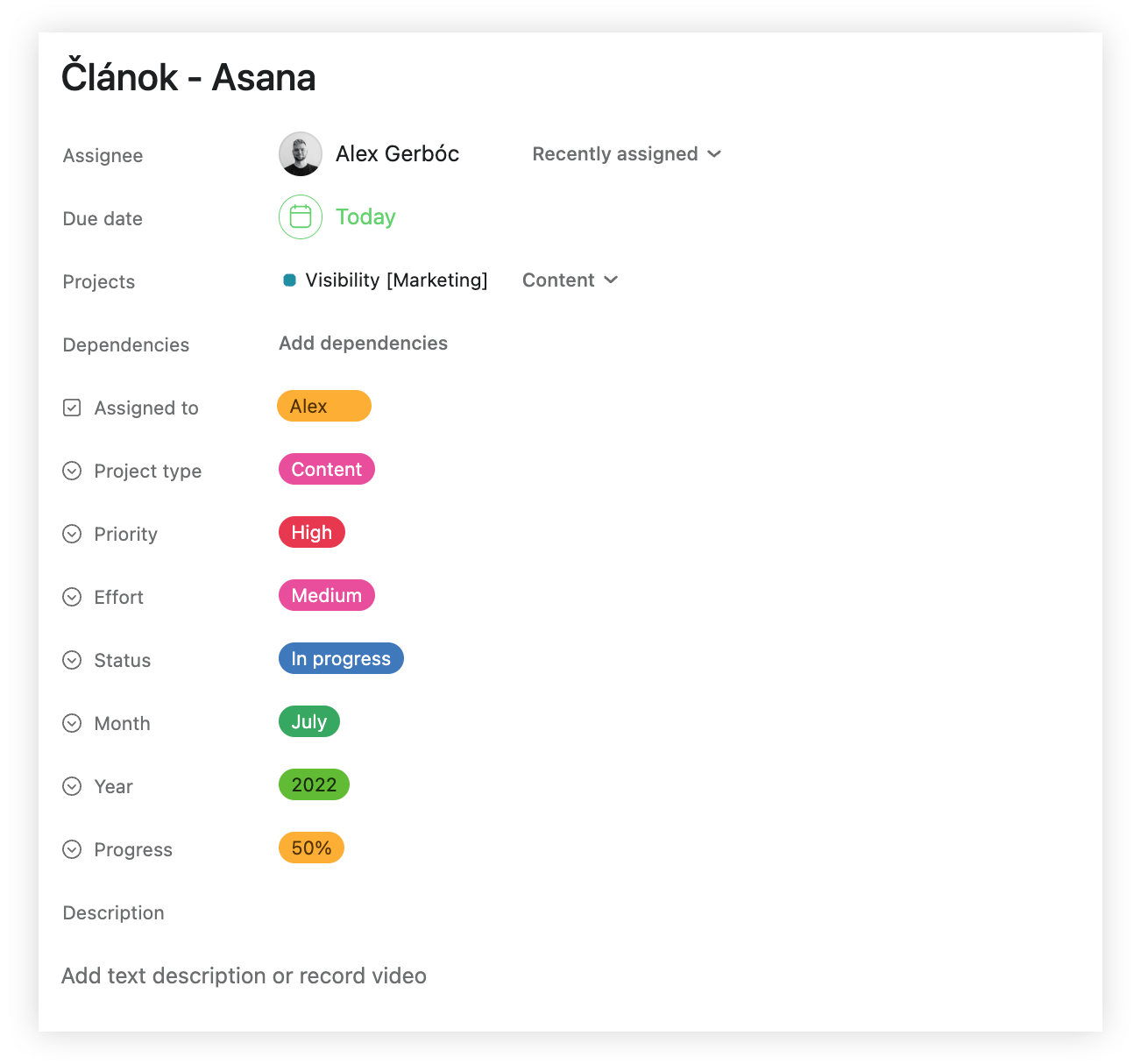
Task: Change the In progress status pill
Action: [341, 659]
